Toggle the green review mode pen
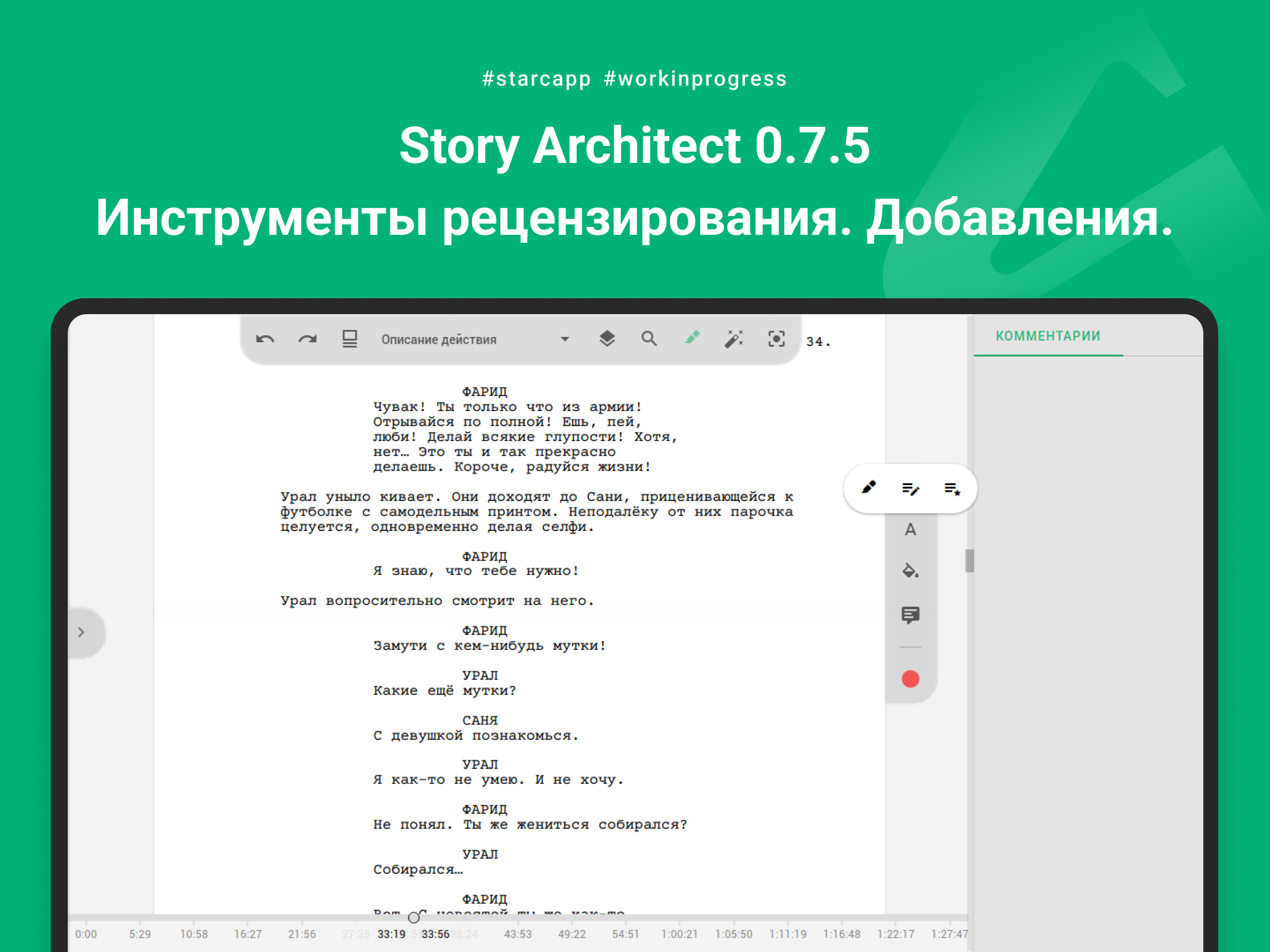 [692, 338]
